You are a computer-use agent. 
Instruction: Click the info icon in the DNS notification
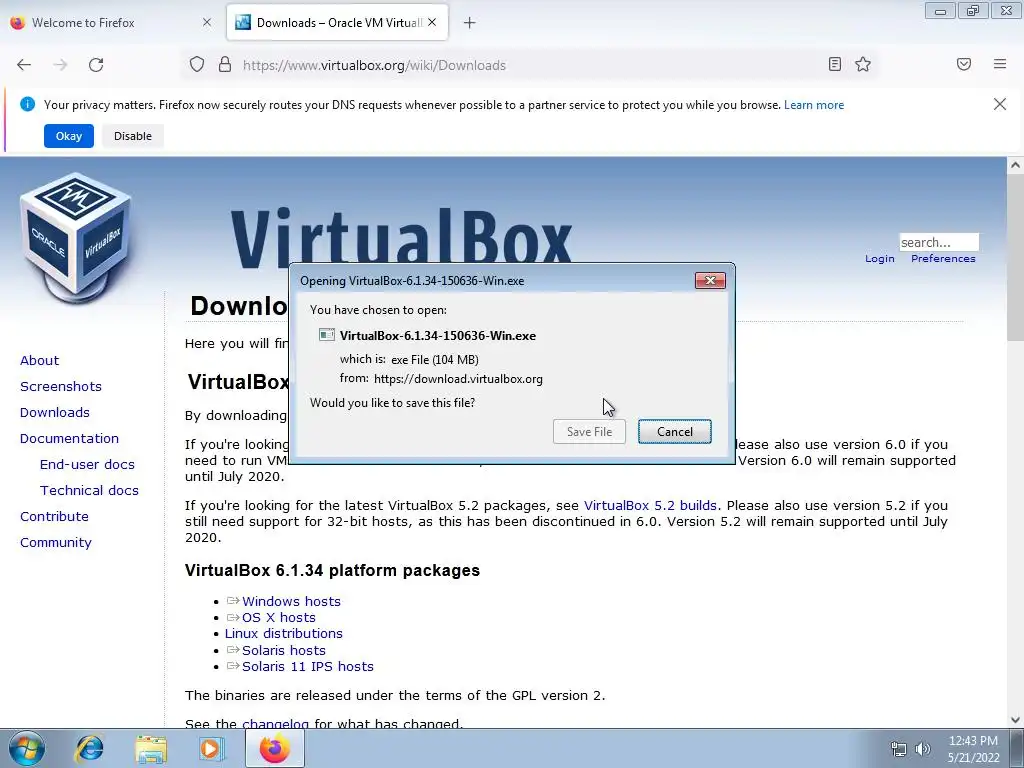[x=27, y=104]
